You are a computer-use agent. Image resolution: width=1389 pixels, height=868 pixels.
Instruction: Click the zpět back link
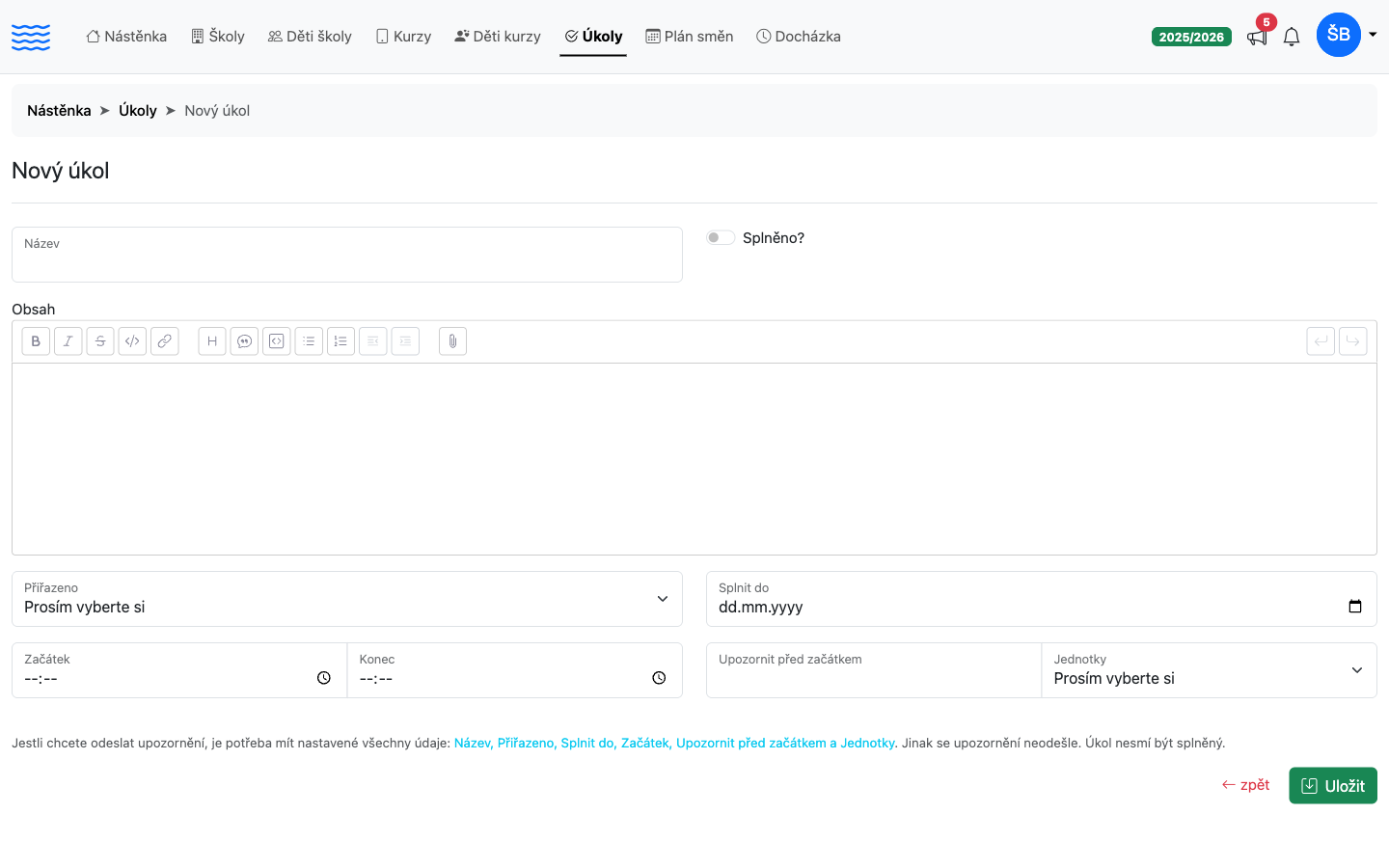pos(1245,785)
